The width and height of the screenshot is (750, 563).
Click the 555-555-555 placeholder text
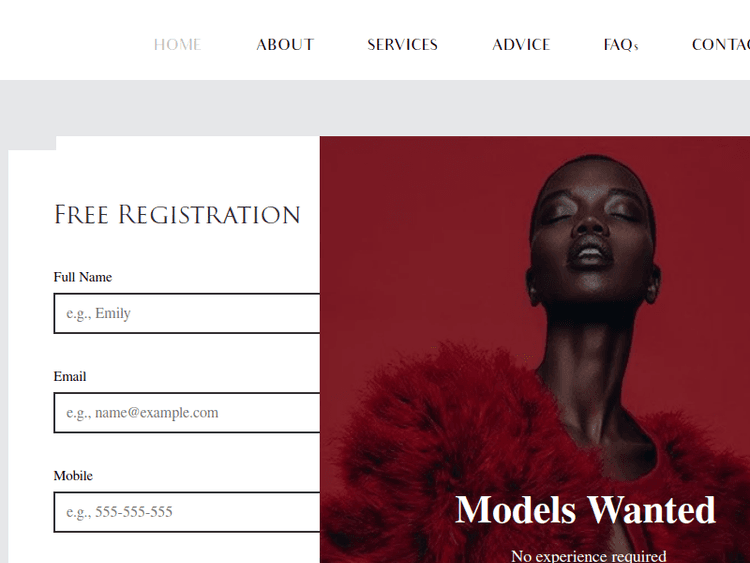click(134, 512)
